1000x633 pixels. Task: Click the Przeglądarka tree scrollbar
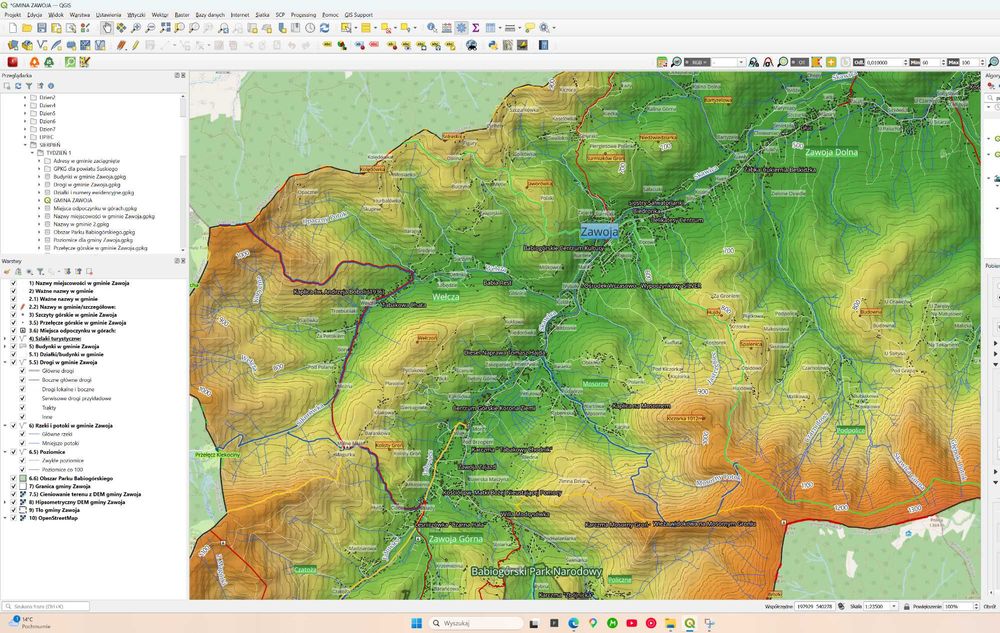(184, 172)
